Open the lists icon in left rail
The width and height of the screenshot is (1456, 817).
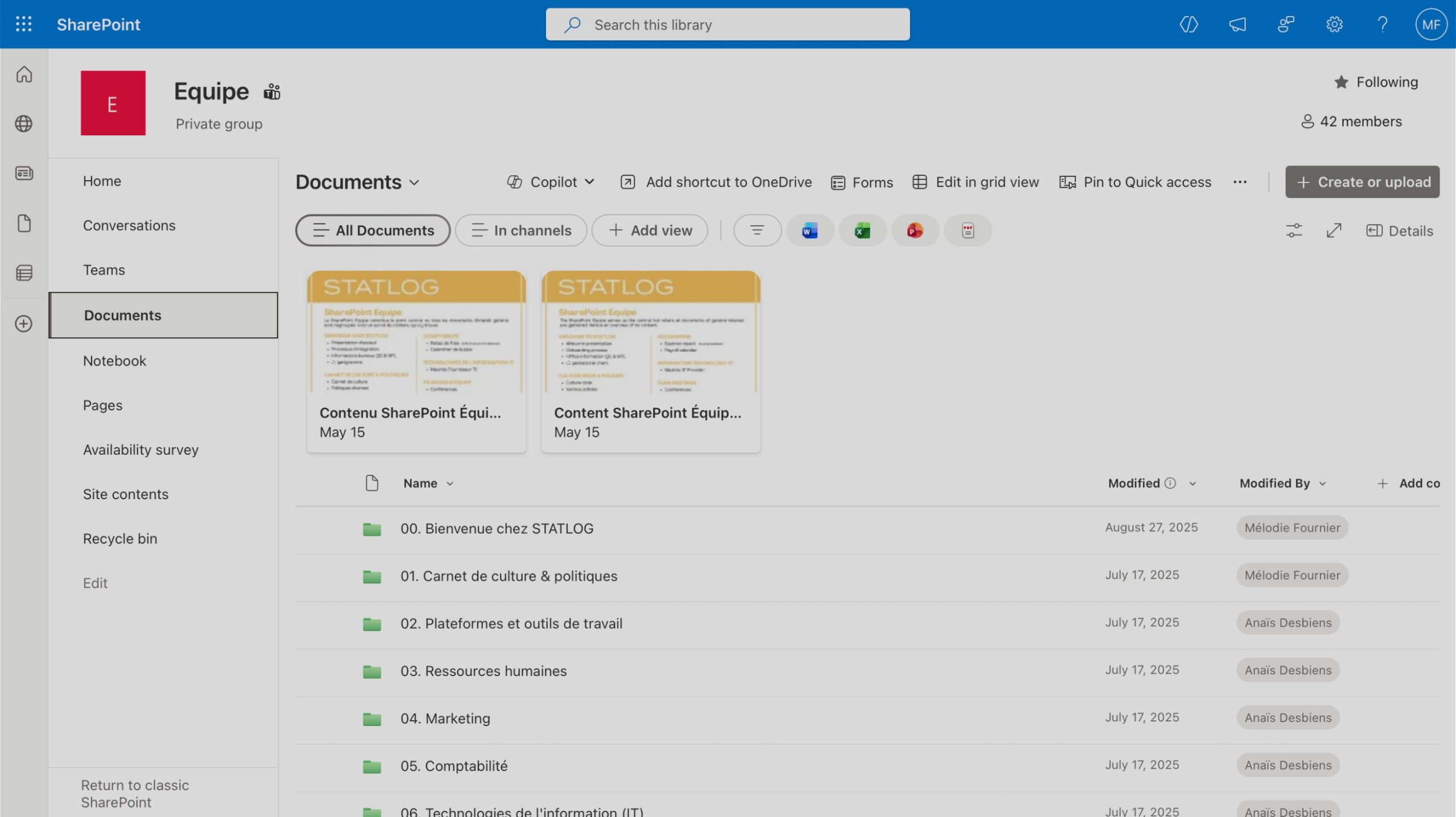point(24,273)
